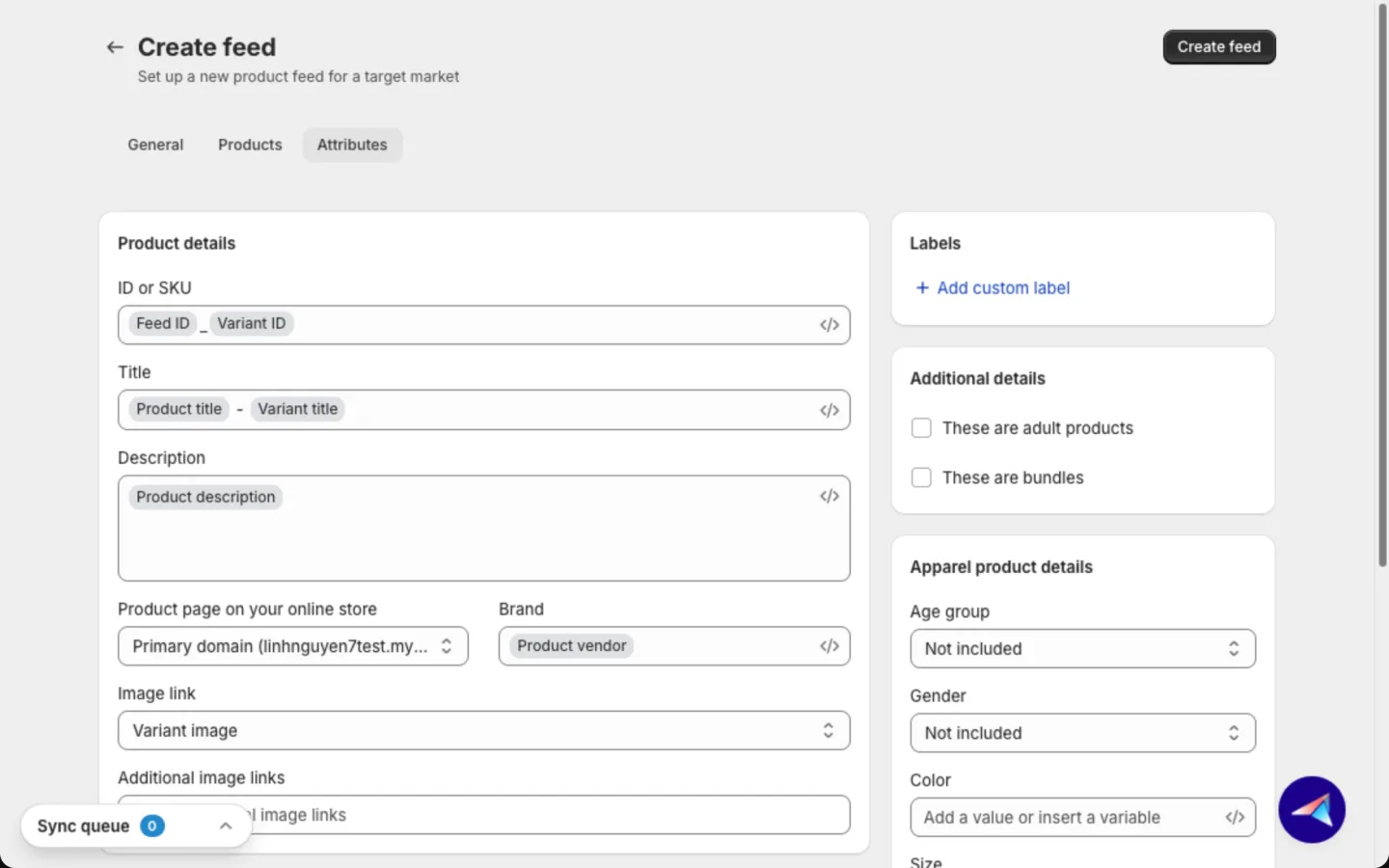Viewport: 1389px width, 868px height.
Task: Select the Variant title chip
Action: 298,409
